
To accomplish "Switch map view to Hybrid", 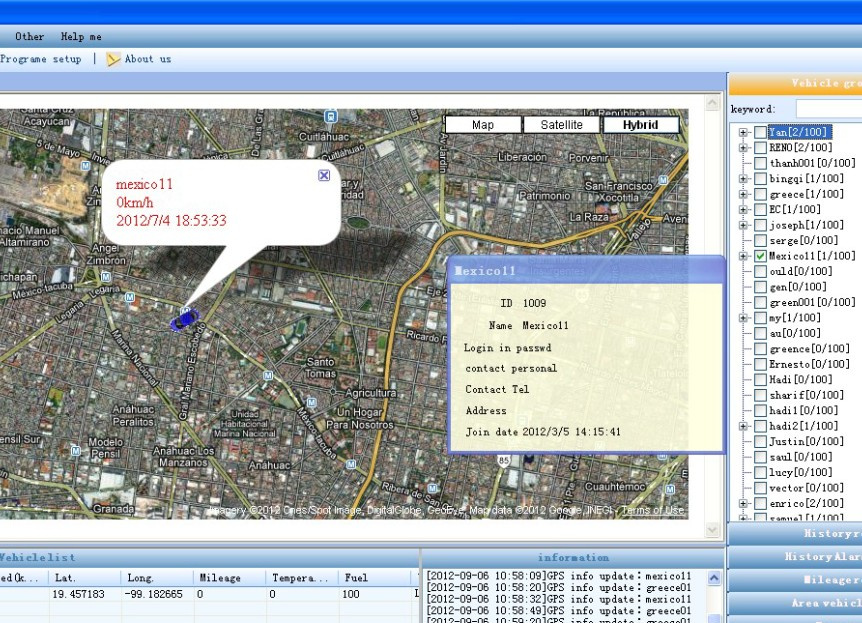I will pos(640,125).
